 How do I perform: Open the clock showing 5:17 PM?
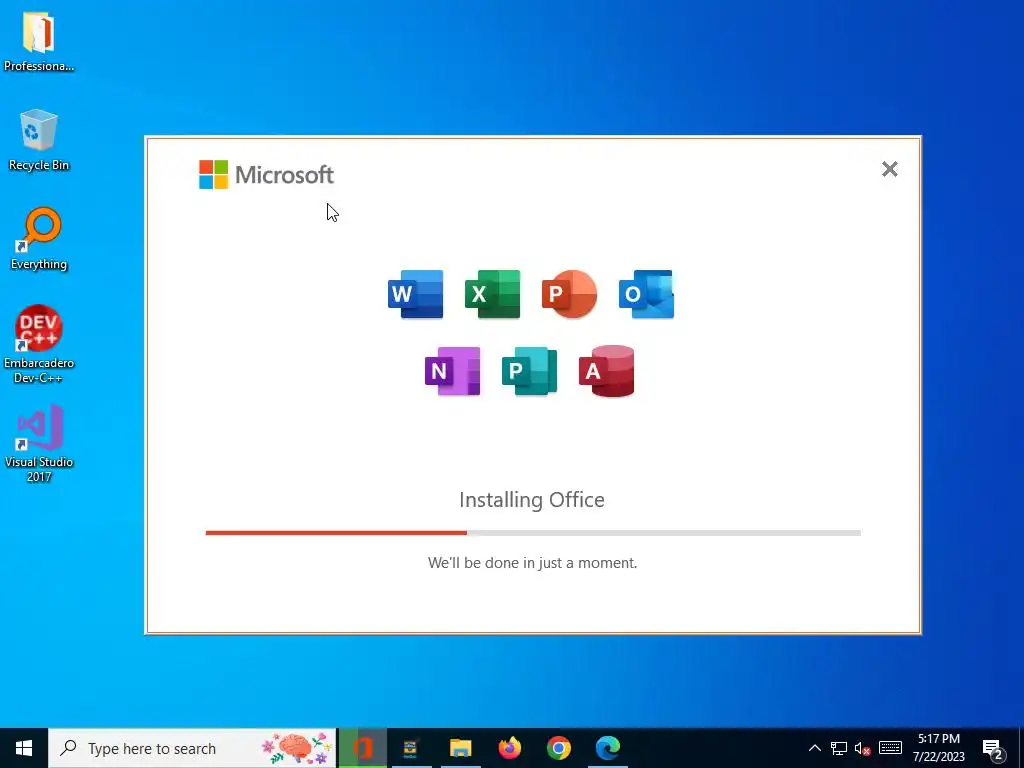[938, 748]
